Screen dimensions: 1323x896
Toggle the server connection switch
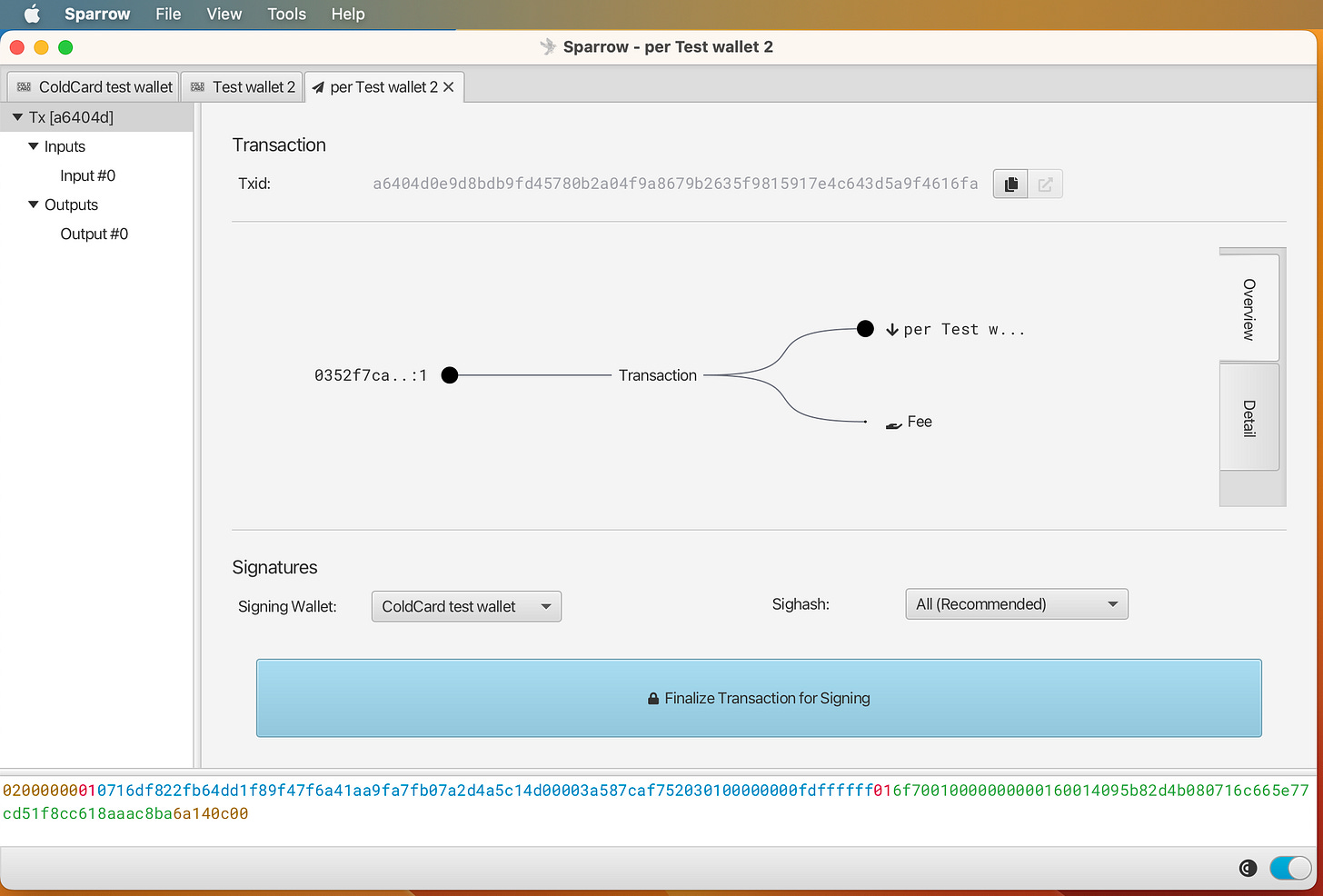pos(1290,869)
